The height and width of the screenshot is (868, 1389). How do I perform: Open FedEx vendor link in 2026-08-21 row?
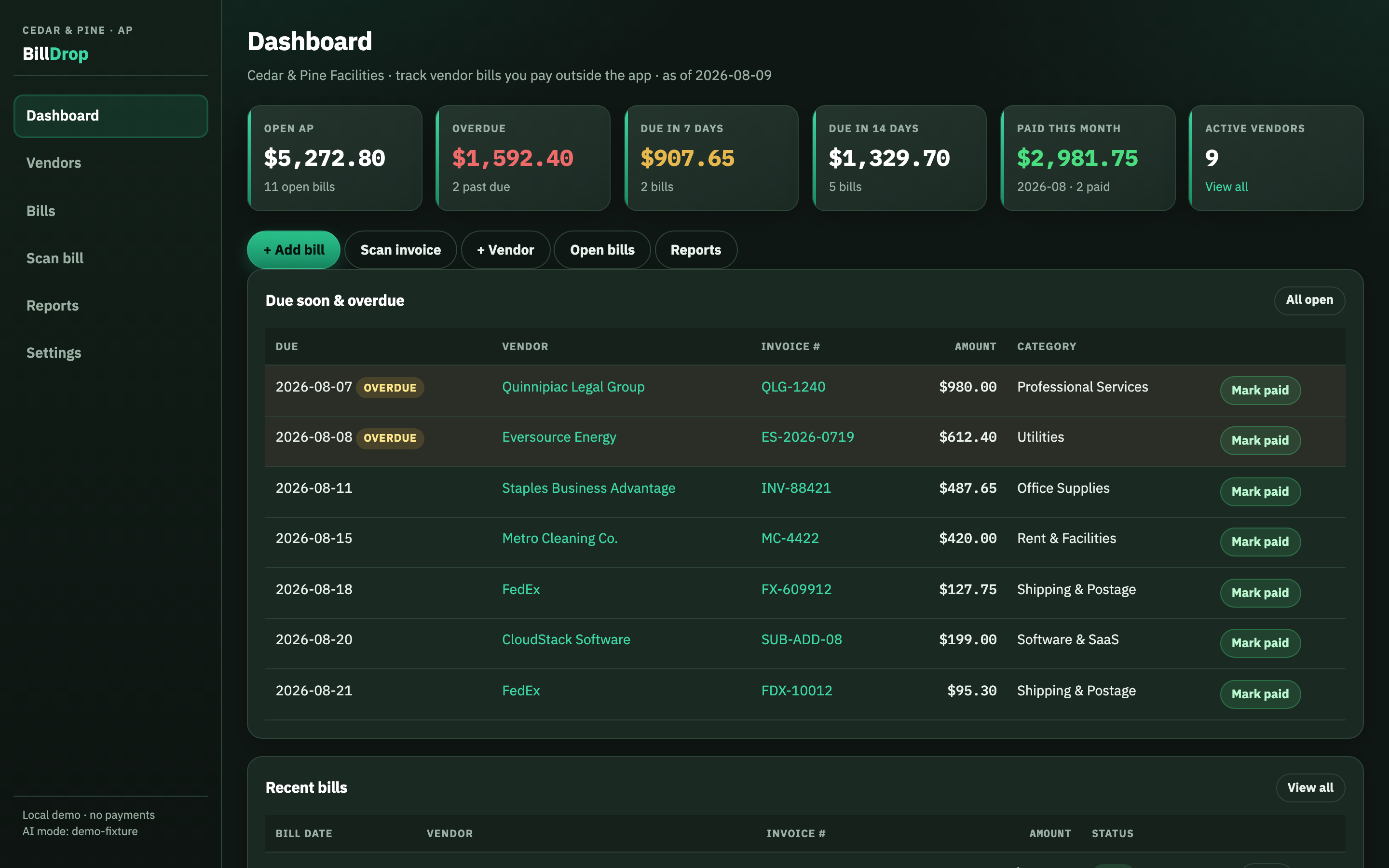(520, 691)
